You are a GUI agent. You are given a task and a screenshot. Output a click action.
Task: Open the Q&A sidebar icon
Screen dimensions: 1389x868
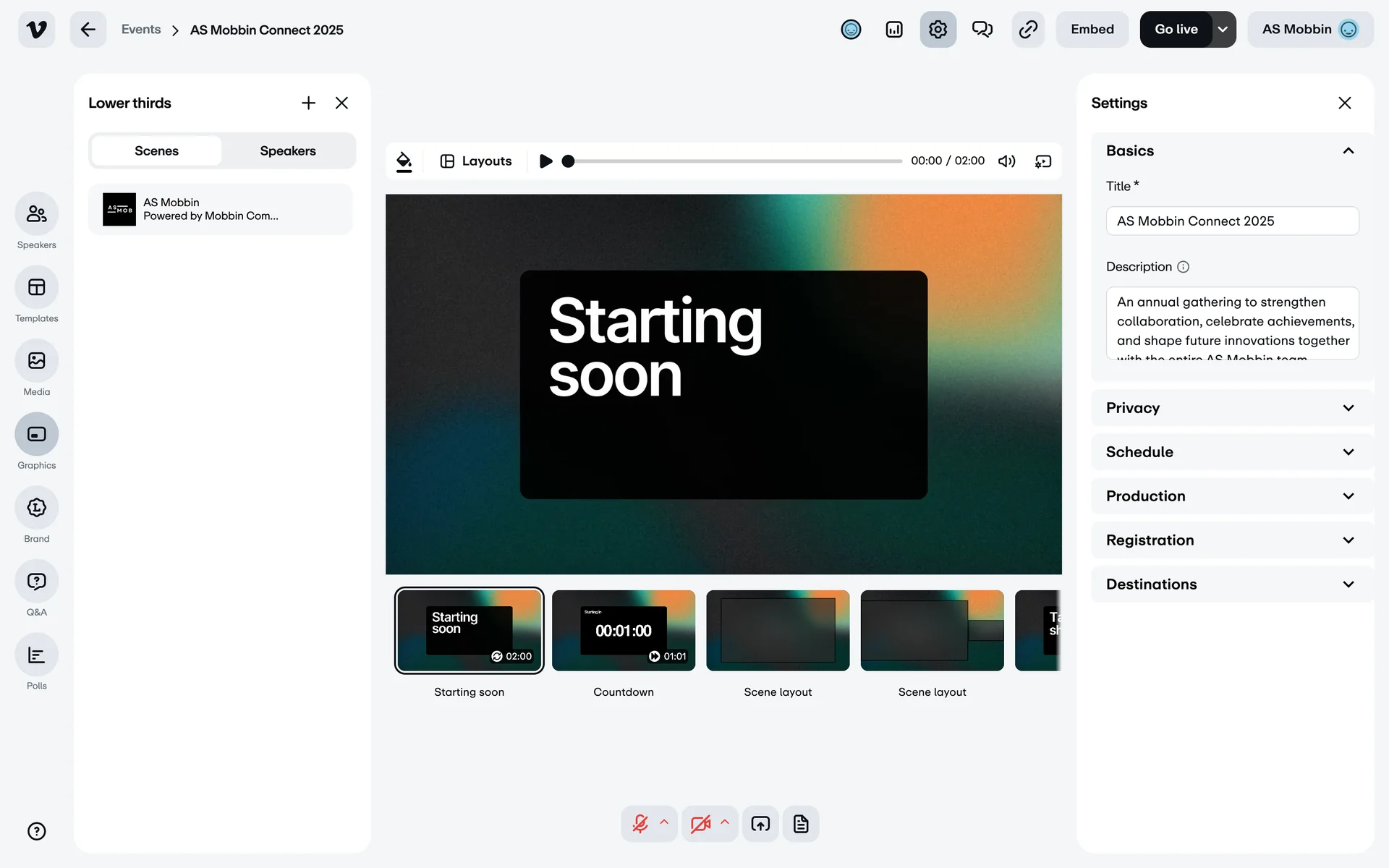click(36, 582)
